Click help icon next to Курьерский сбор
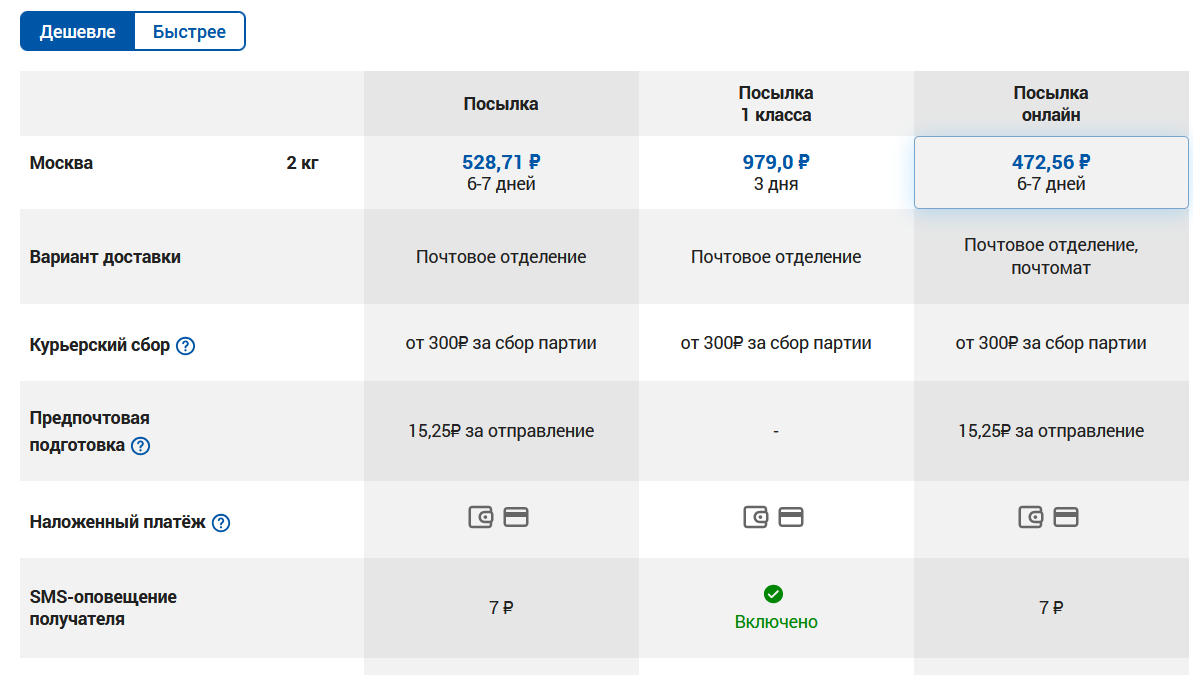Viewport: 1193px width, 675px height. pos(186,346)
